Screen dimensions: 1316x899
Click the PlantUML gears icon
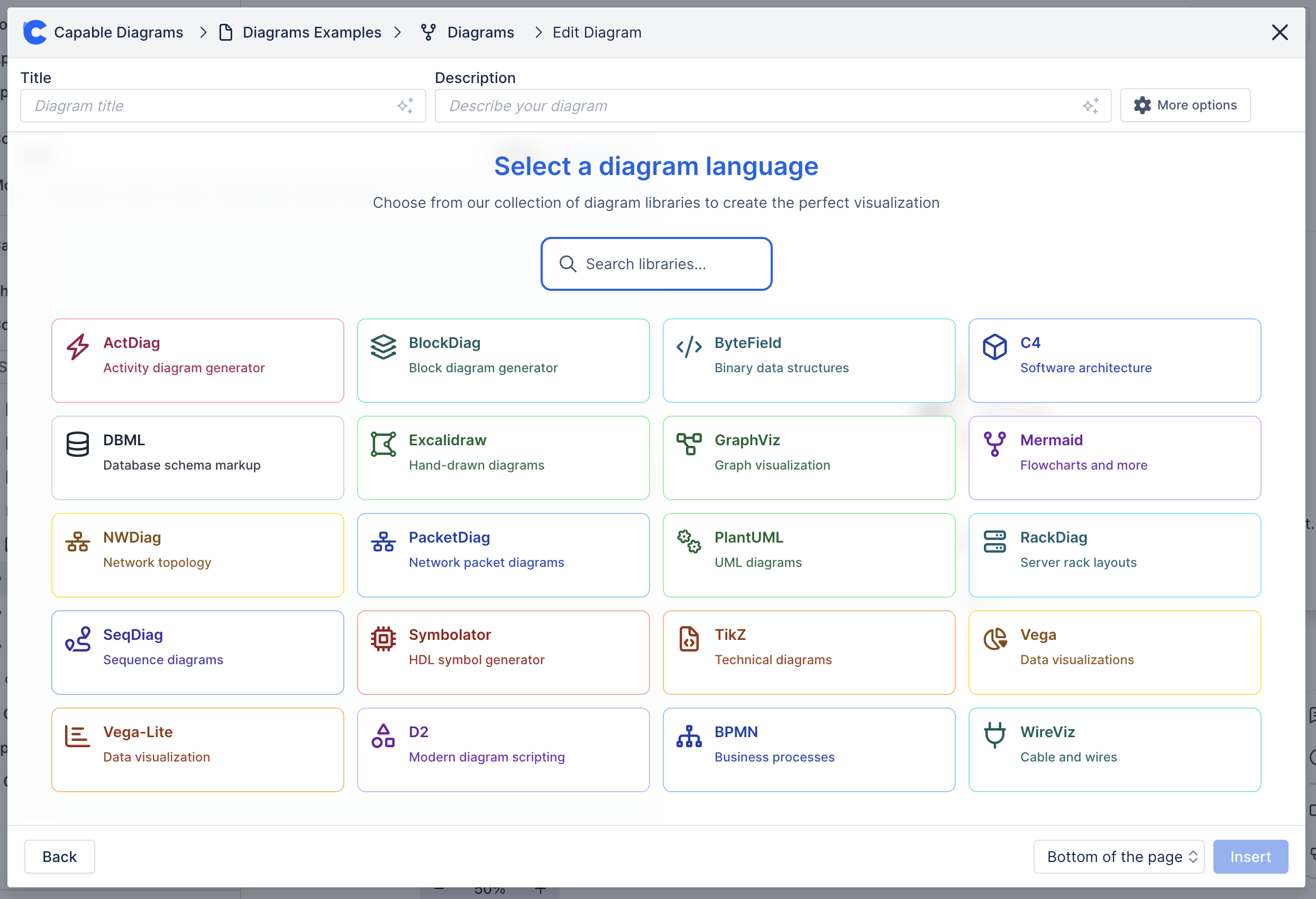(689, 541)
